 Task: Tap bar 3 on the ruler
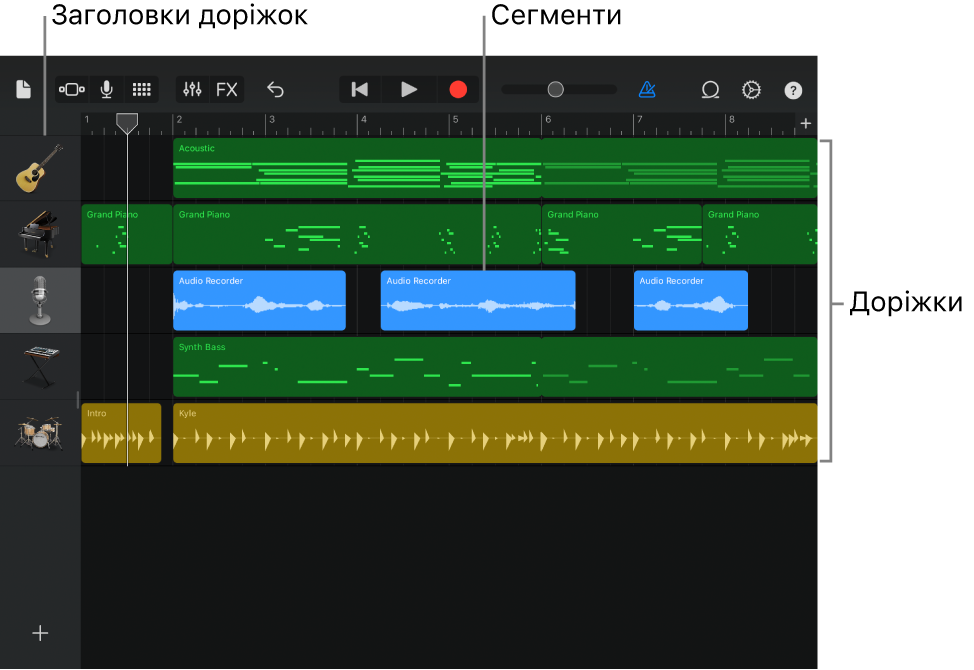pyautogui.click(x=272, y=120)
